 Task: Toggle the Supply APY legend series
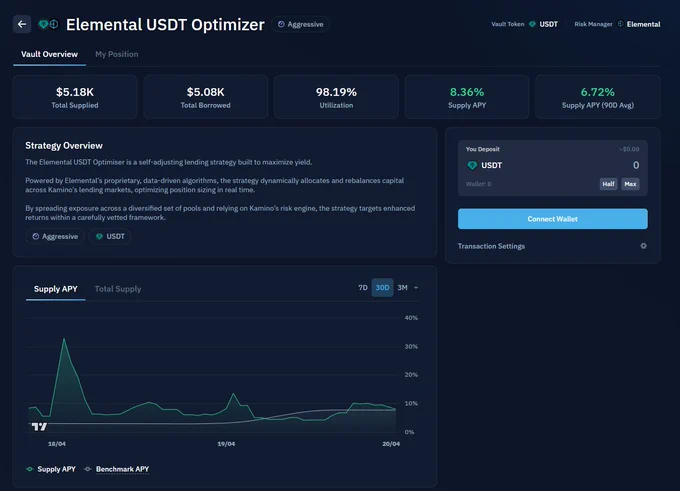51,469
